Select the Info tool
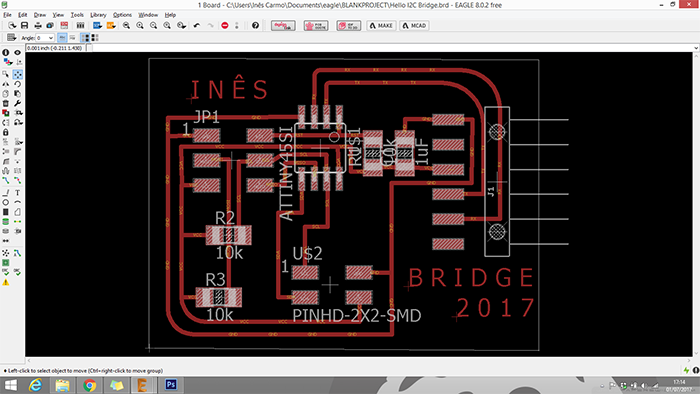Viewport: 700px width, 394px height. [x=6, y=53]
